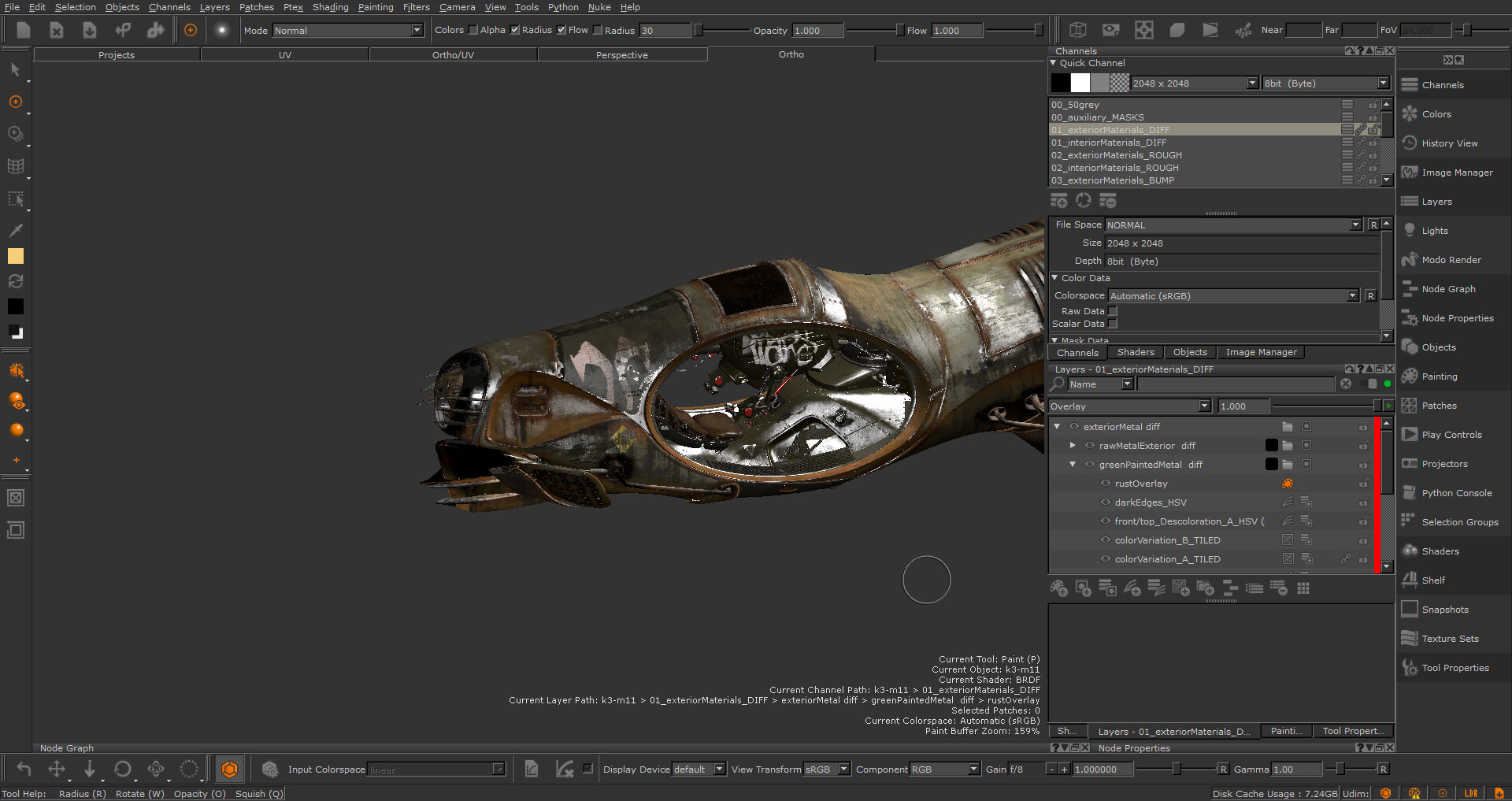Open the Python Console palette
The height and width of the screenshot is (801, 1512).
pos(1456,493)
